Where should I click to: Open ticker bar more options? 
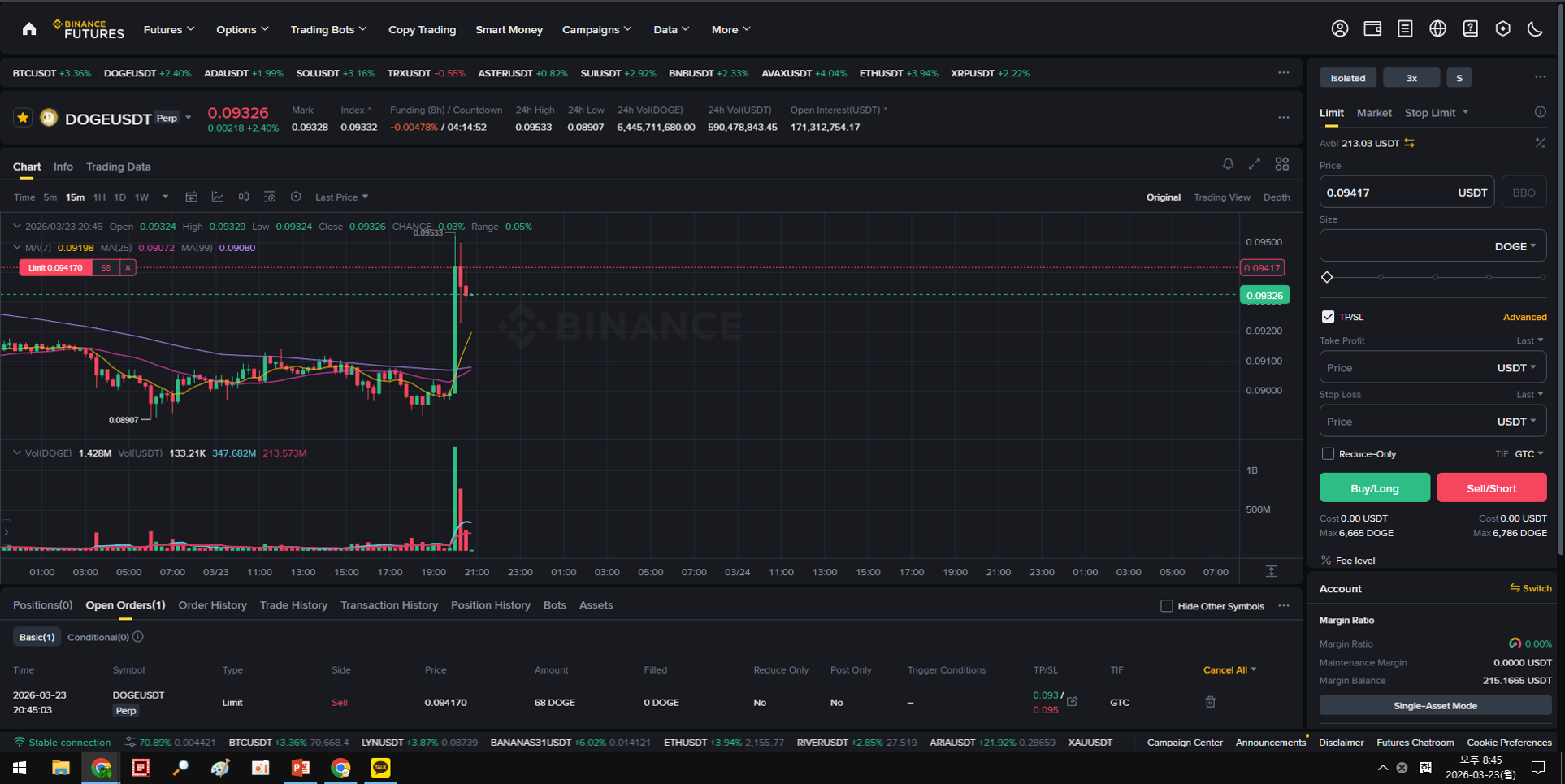pyautogui.click(x=1283, y=72)
